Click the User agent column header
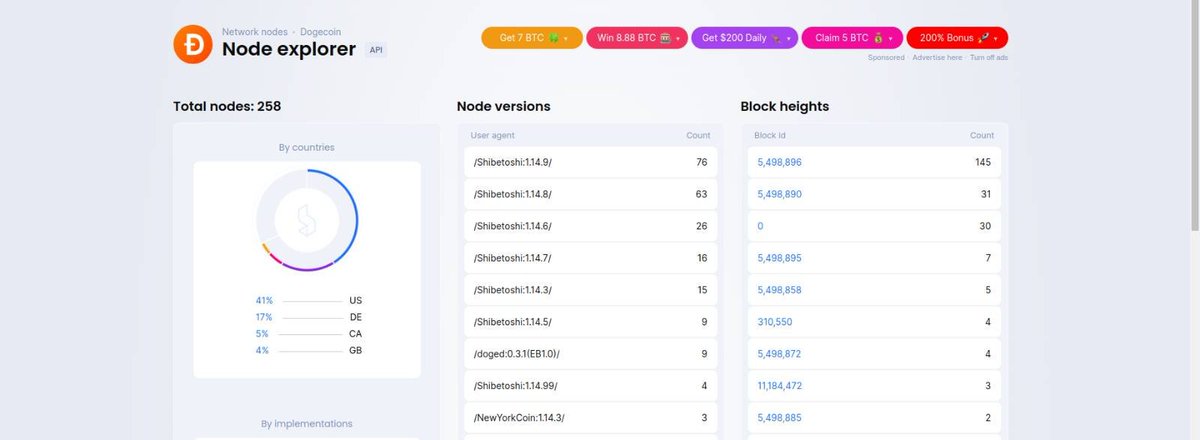The height and width of the screenshot is (440, 1200). [493, 135]
